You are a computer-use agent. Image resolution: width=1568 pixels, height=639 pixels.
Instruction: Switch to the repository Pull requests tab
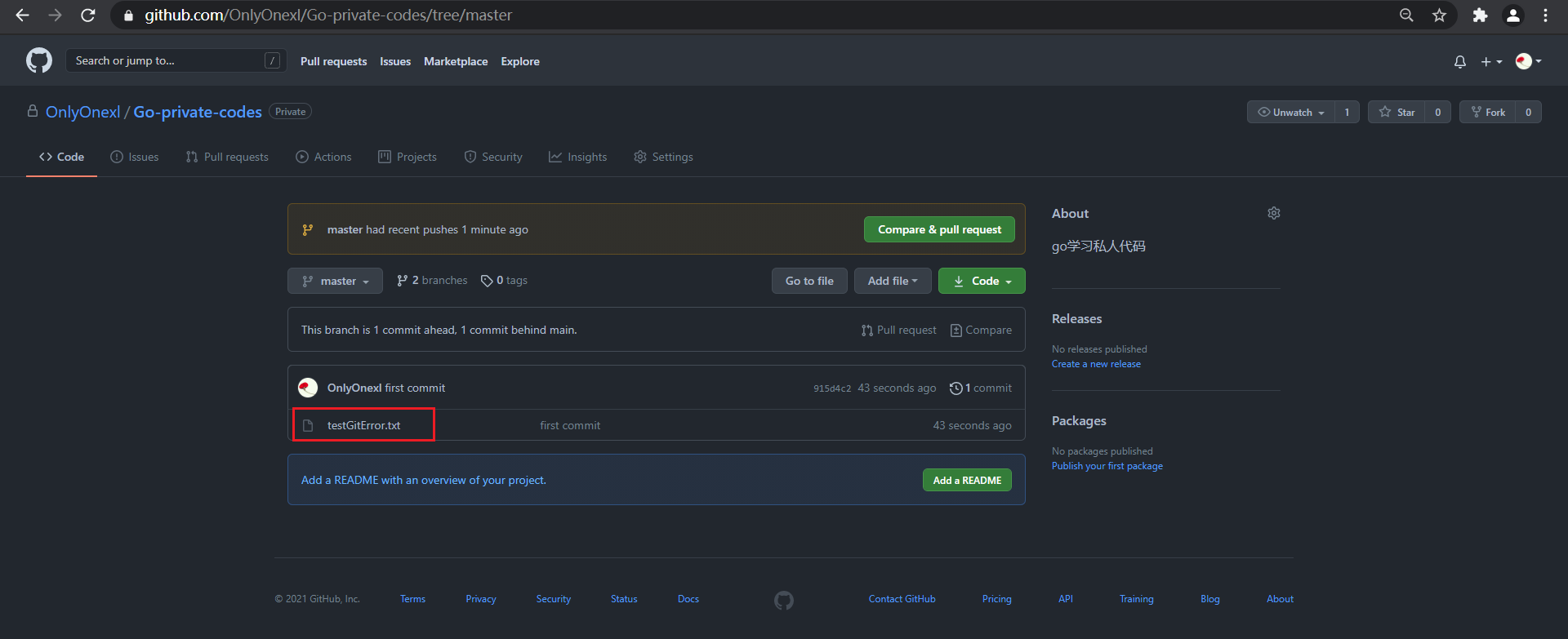point(227,157)
